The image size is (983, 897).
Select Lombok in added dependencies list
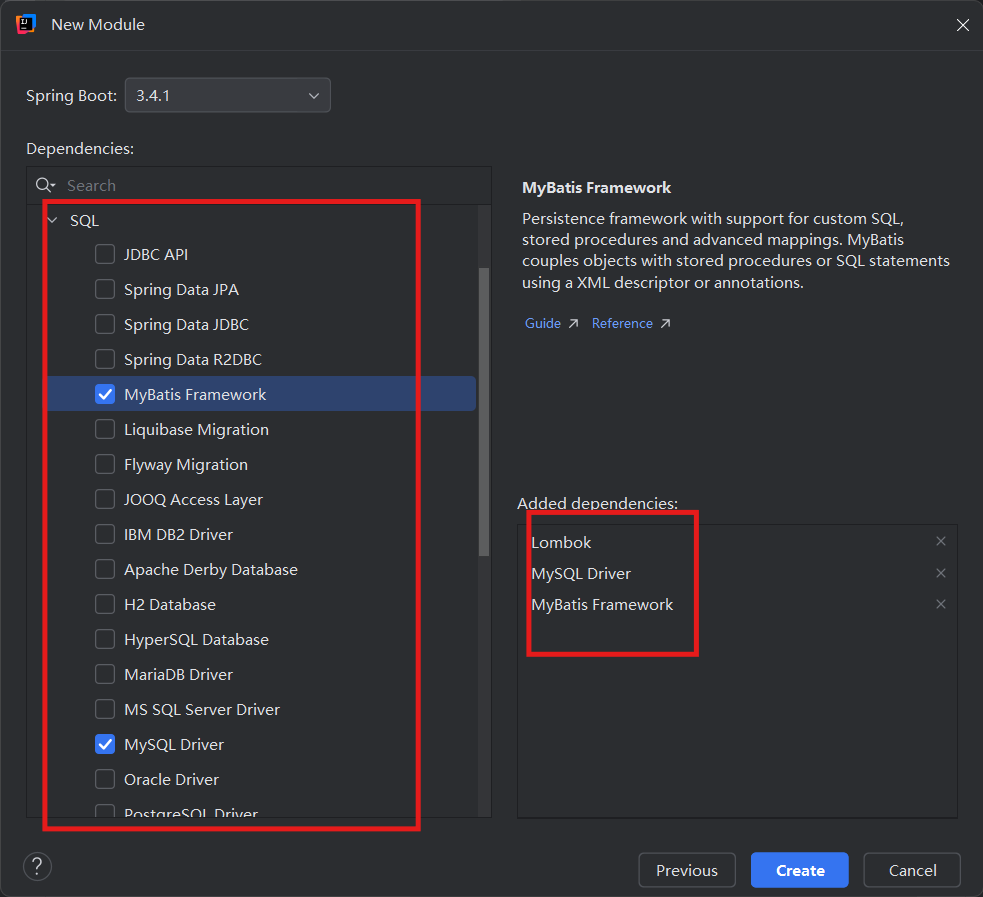561,542
